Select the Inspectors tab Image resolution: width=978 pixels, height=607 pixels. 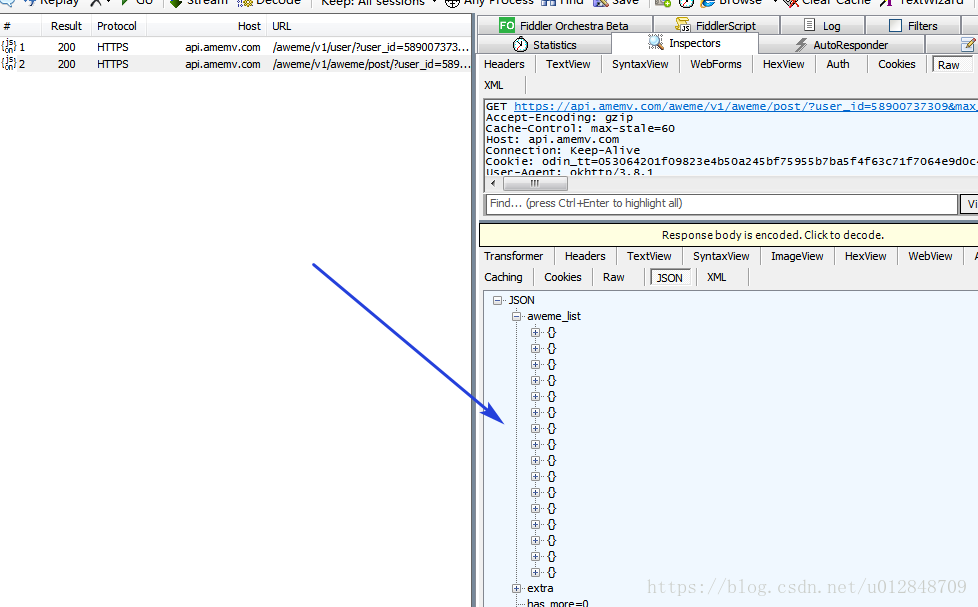click(x=684, y=43)
